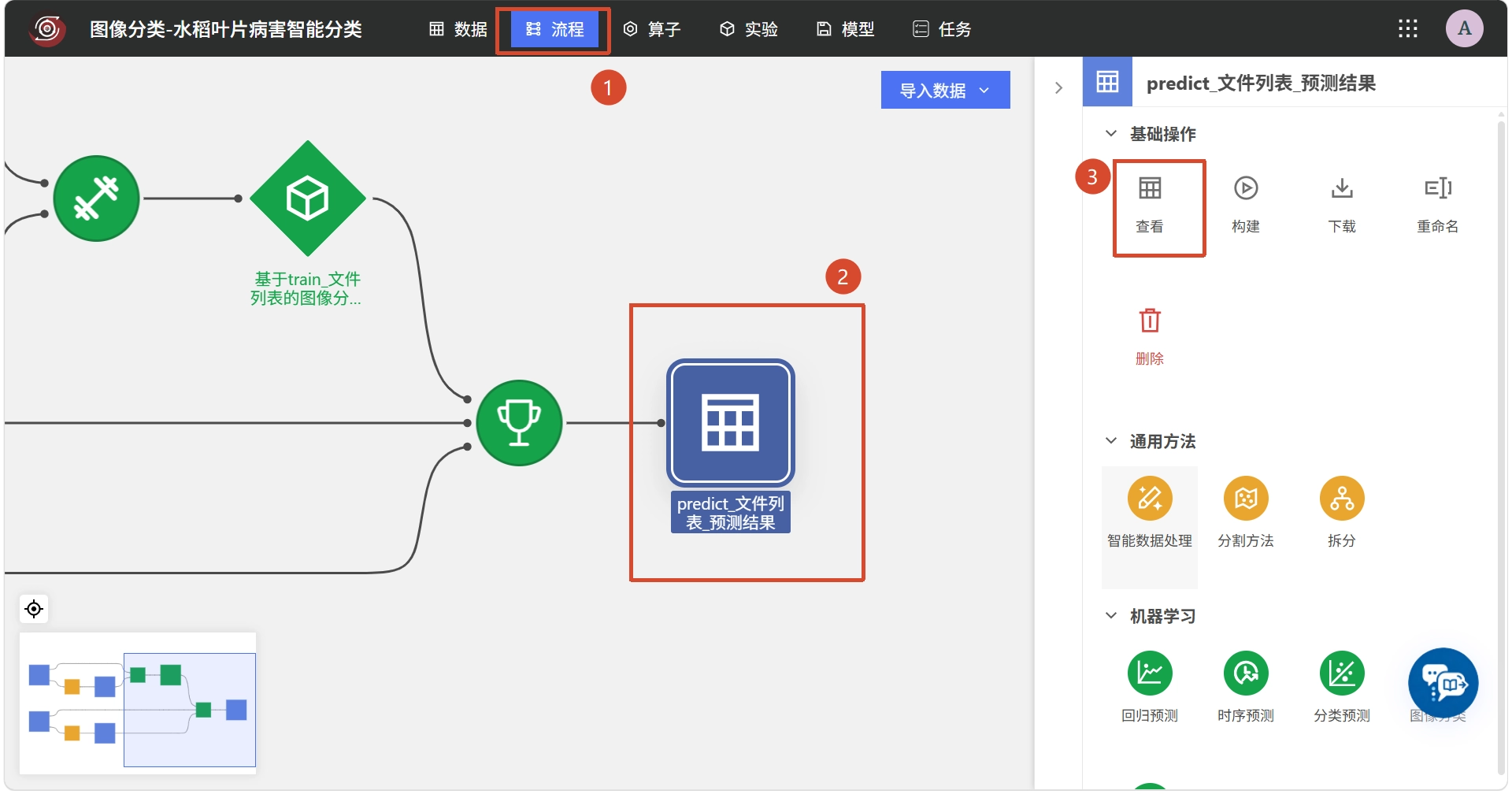Open the 算子 tab
This screenshot has width=1512, height=794.
click(x=652, y=29)
